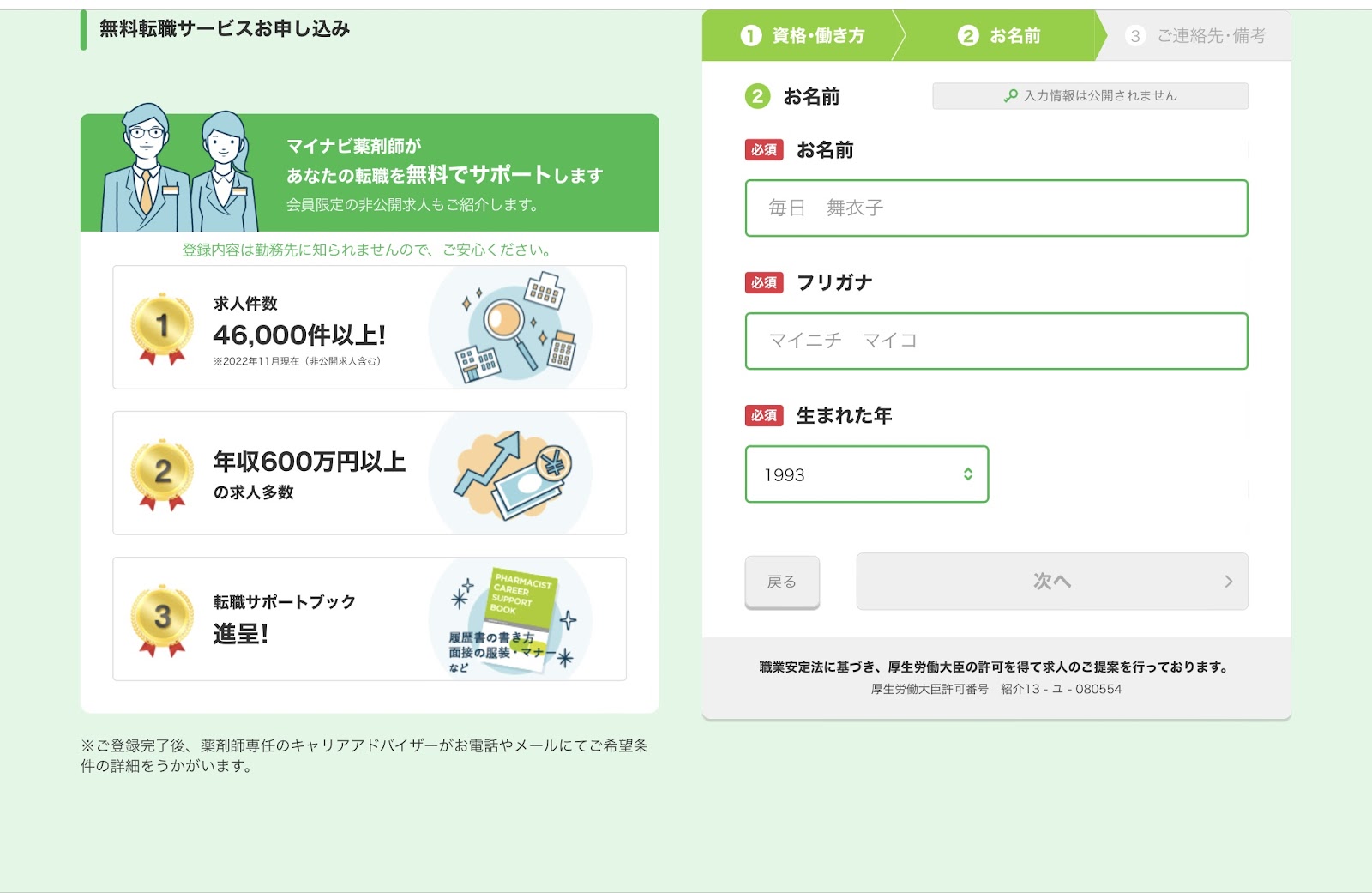
Task: Click the 職業安定法に基づき notice text
Action: (x=996, y=667)
